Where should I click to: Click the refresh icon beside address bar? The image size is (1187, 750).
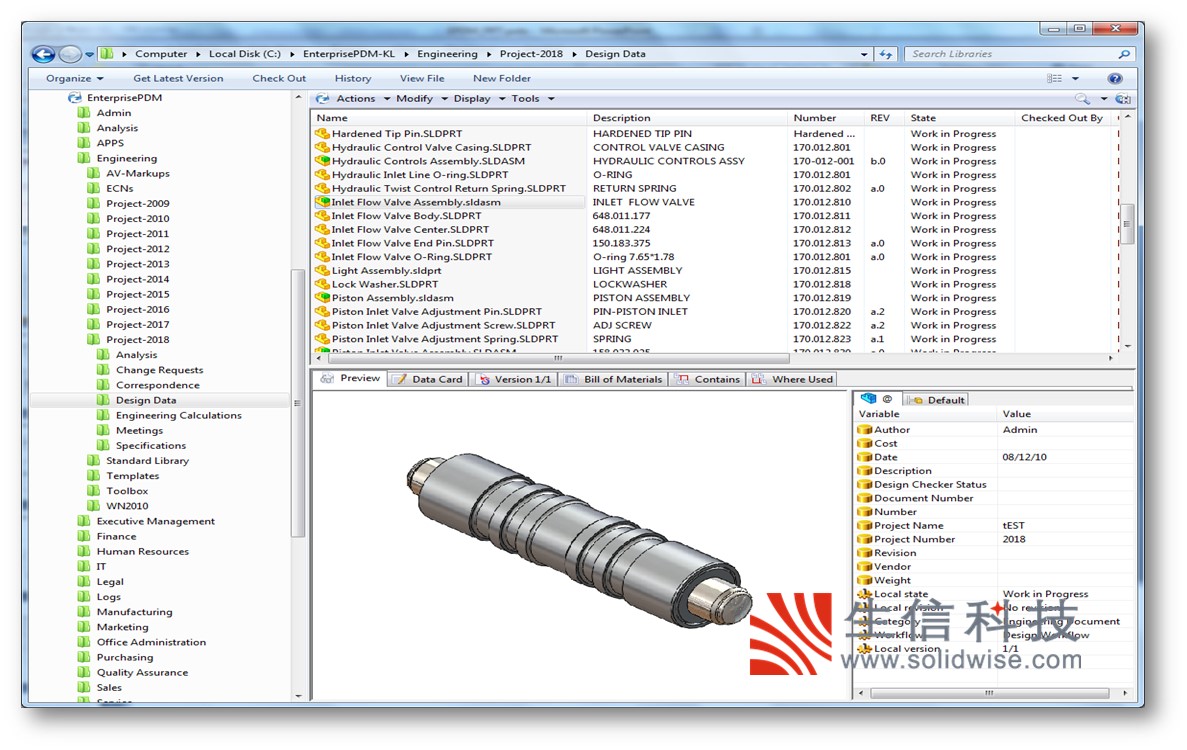pos(886,54)
